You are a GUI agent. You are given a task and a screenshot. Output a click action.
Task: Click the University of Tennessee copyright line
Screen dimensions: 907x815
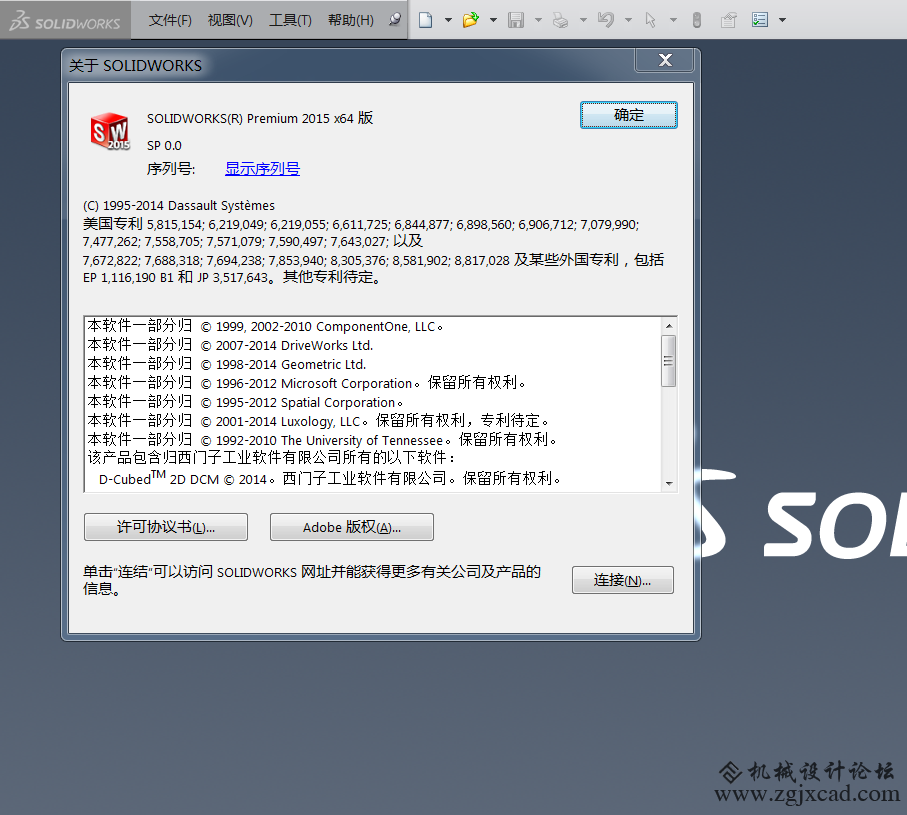(322, 440)
